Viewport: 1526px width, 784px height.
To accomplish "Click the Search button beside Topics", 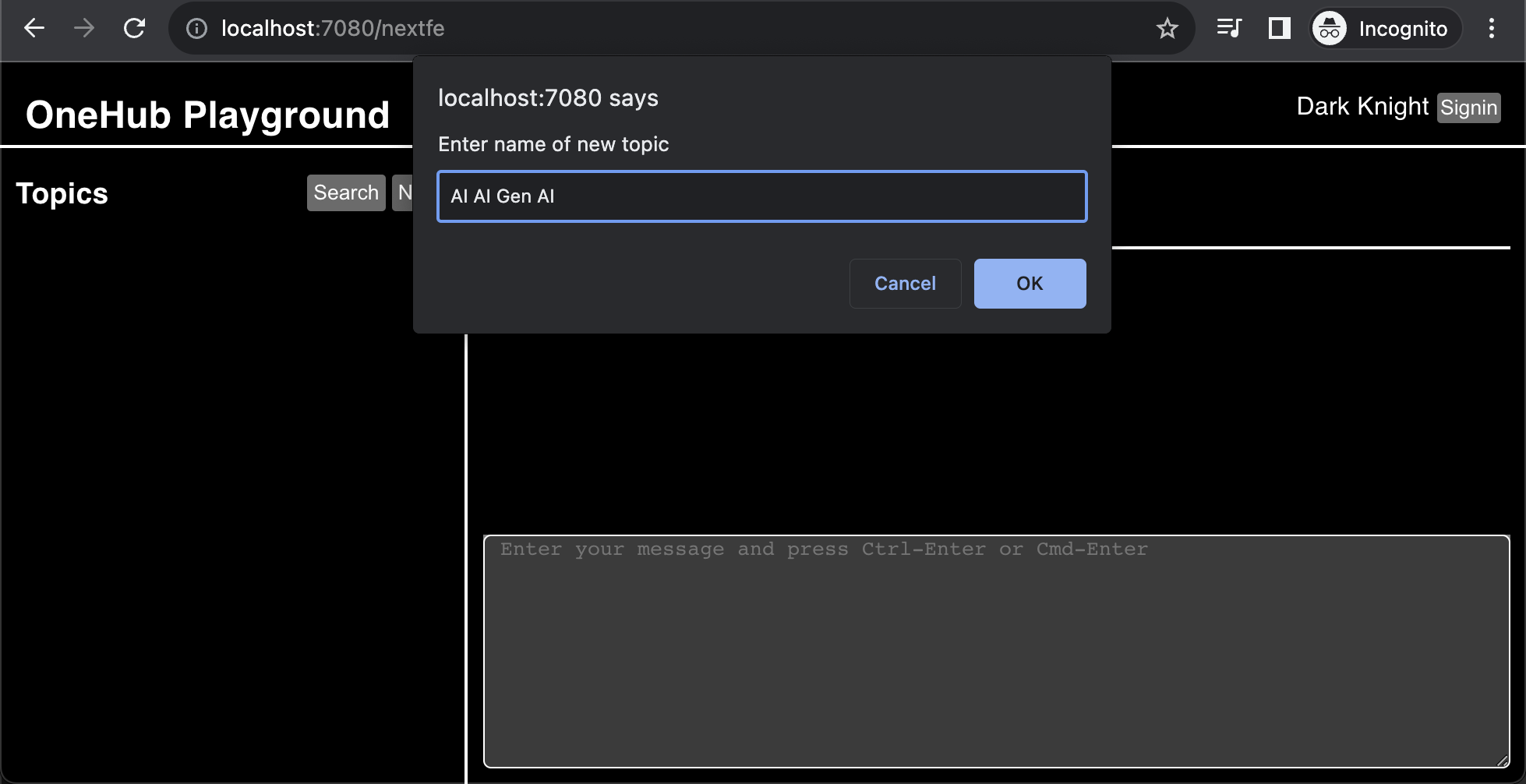I will [346, 192].
